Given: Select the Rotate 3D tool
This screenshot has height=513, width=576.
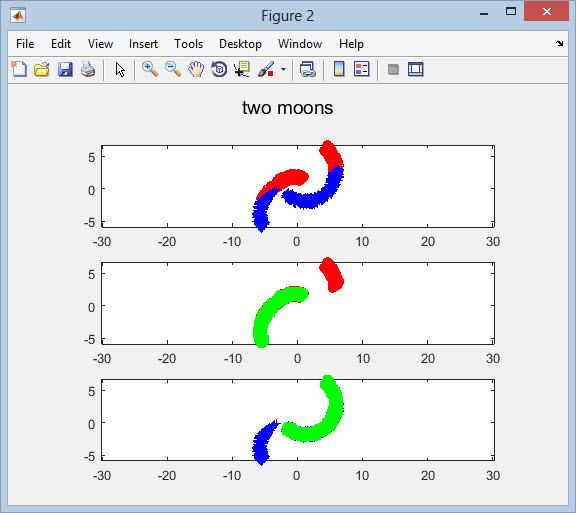Looking at the screenshot, I should (219, 69).
